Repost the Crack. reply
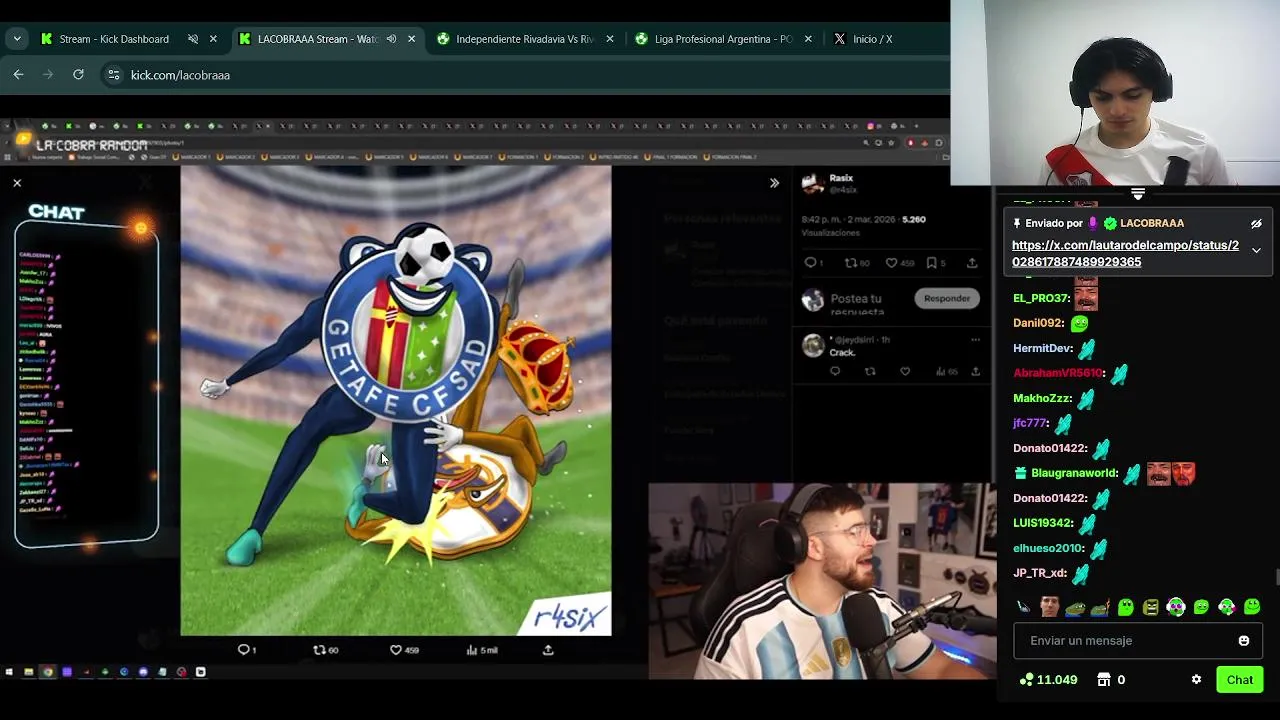The width and height of the screenshot is (1280, 720). pyautogui.click(x=870, y=371)
